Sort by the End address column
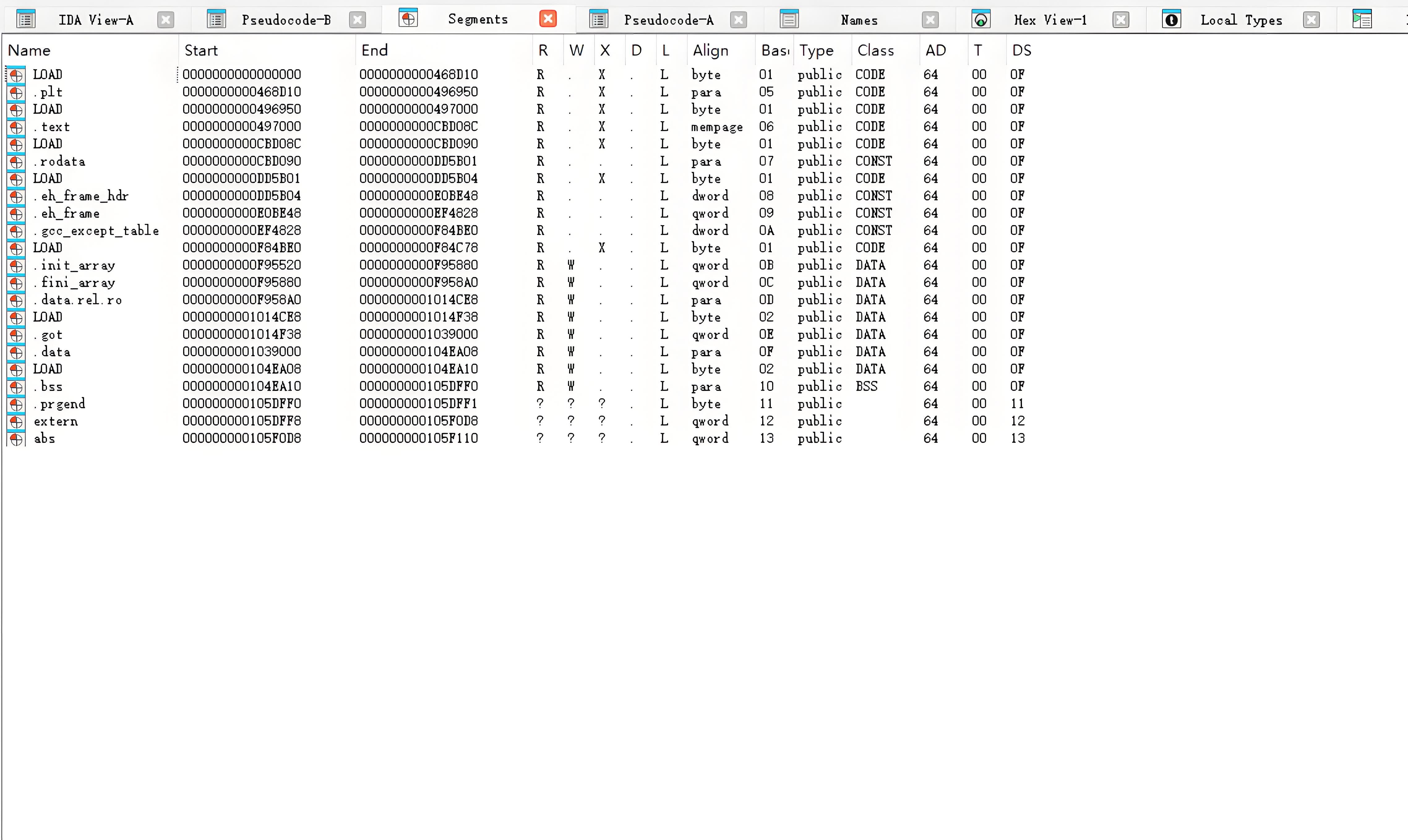 click(444, 50)
